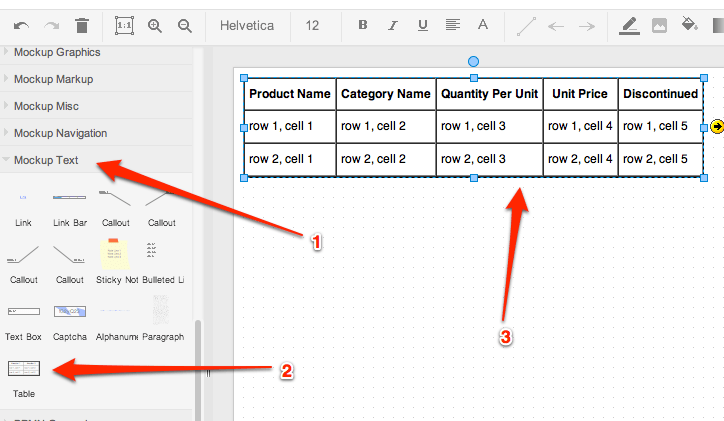This screenshot has width=724, height=421.
Task: Open the fill color paint bucket
Action: (689, 24)
